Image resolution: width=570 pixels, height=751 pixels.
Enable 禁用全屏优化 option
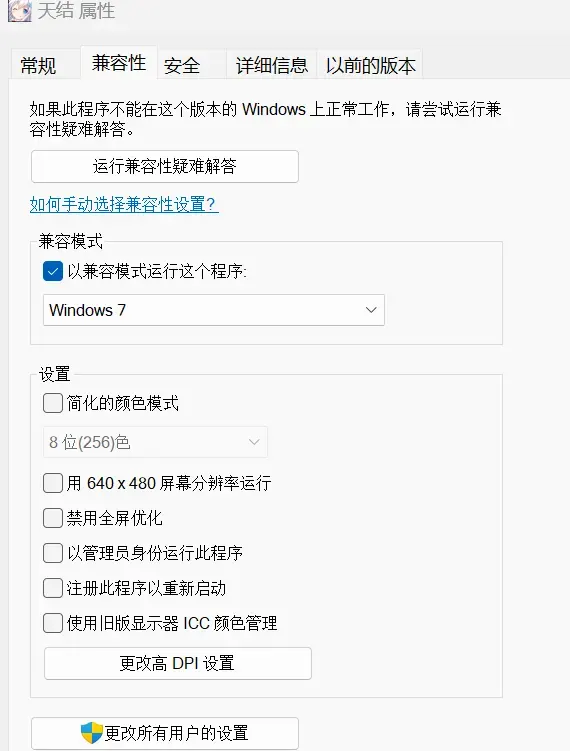53,518
